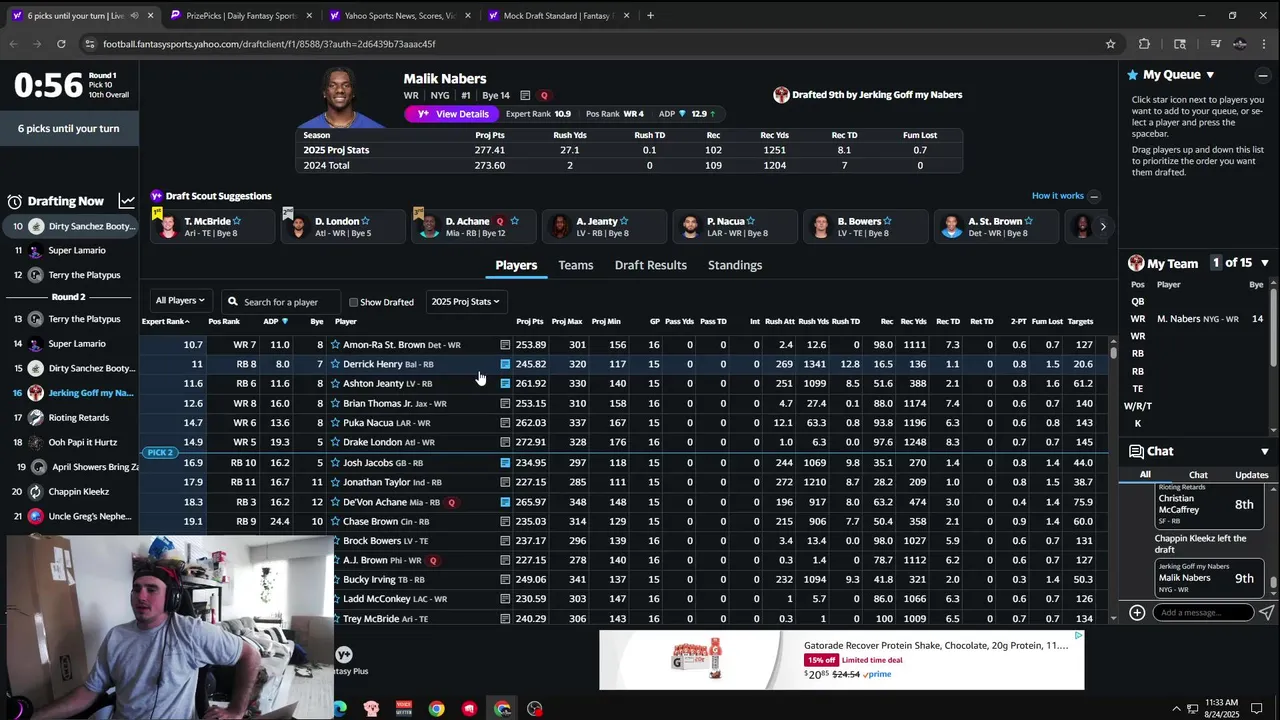Toggle star for Jonathan Taylor row
This screenshot has width=1280, height=720.
(335, 482)
